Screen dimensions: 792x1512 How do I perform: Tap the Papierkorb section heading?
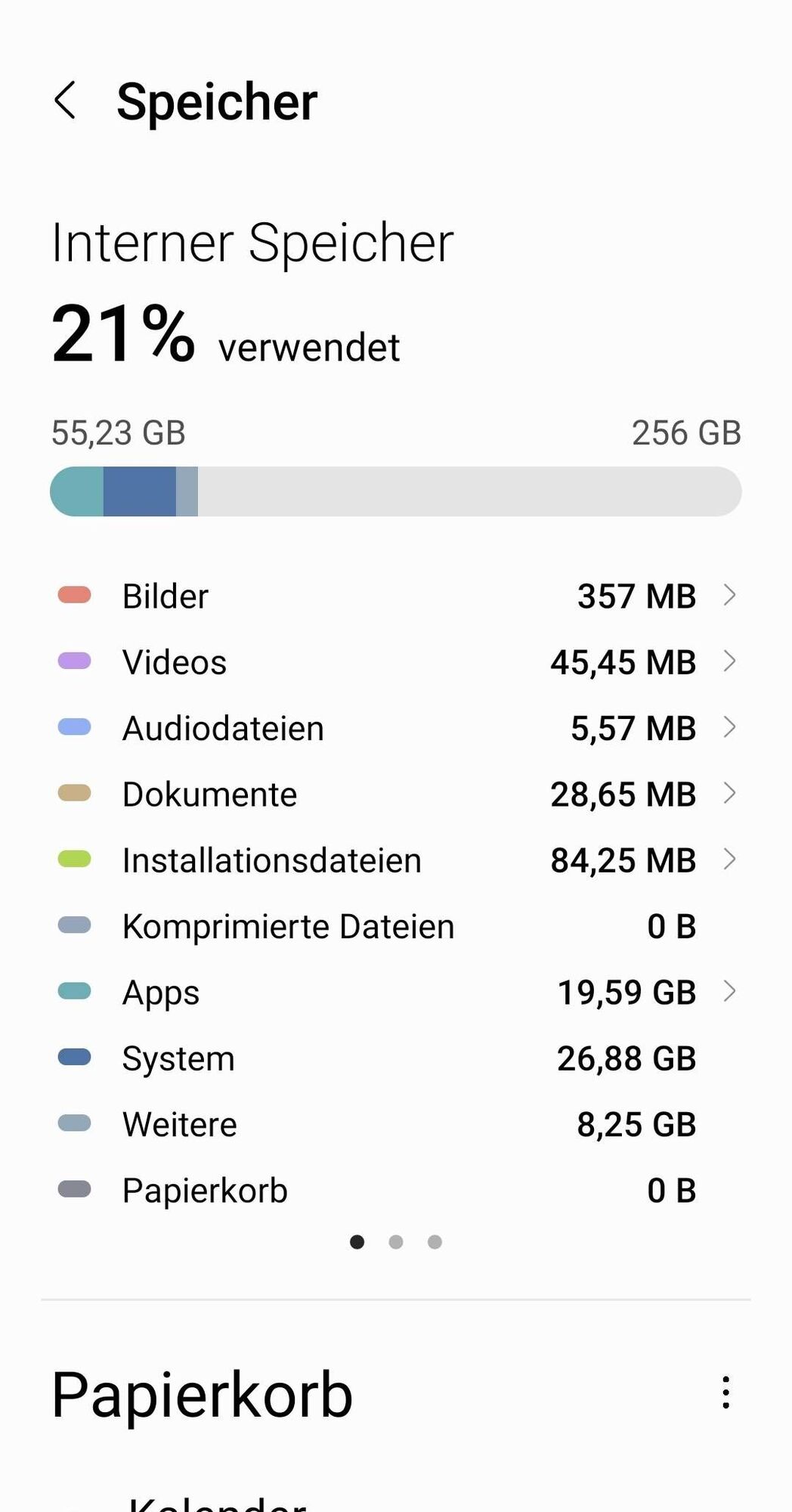click(202, 1395)
